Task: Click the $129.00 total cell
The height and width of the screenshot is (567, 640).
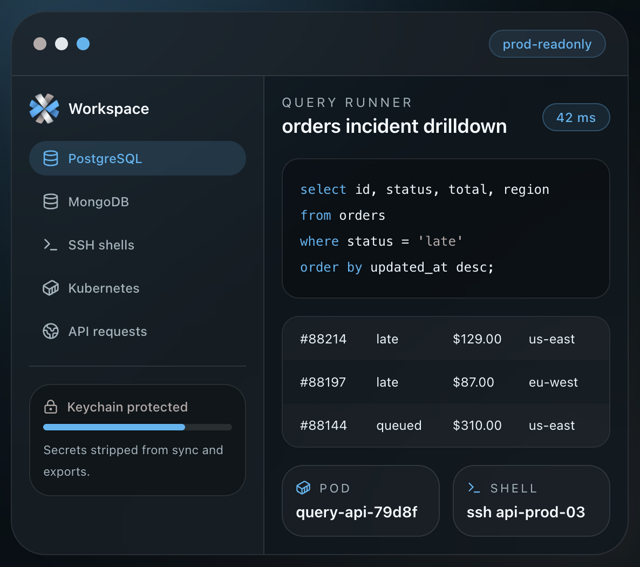Action: pos(477,339)
